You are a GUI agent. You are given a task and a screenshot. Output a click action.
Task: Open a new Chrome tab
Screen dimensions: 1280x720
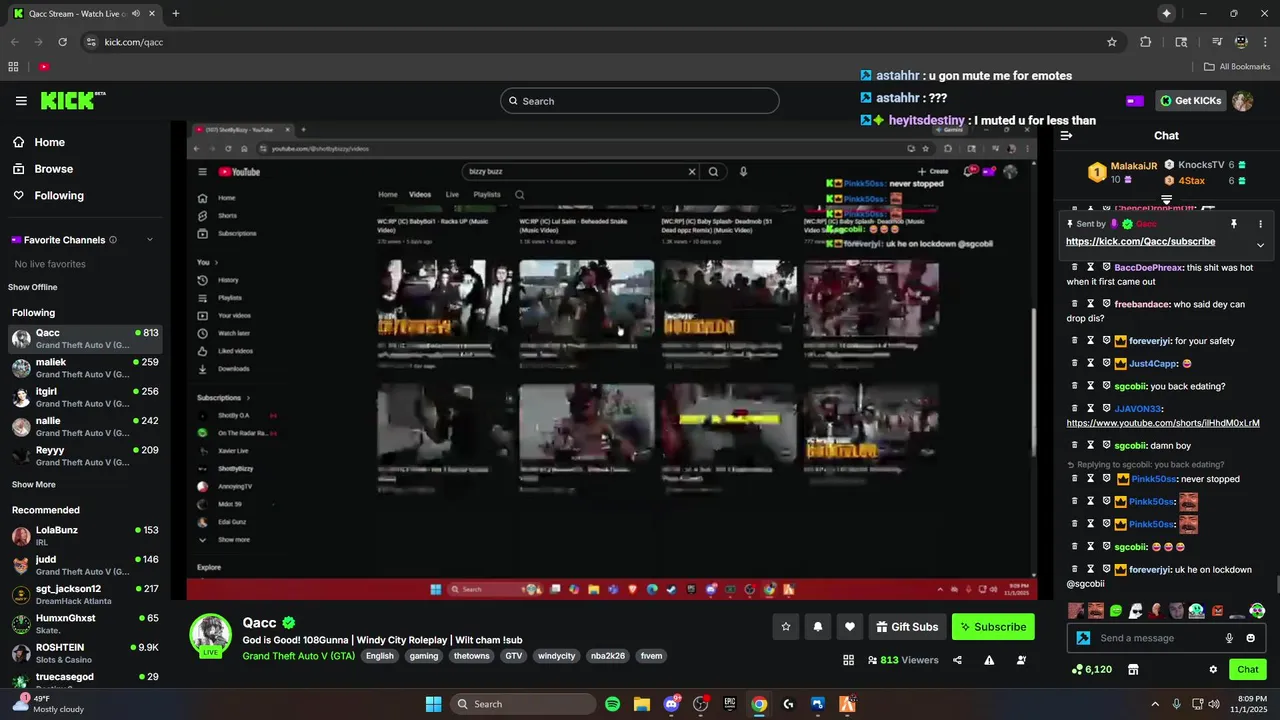pyautogui.click(x=176, y=13)
